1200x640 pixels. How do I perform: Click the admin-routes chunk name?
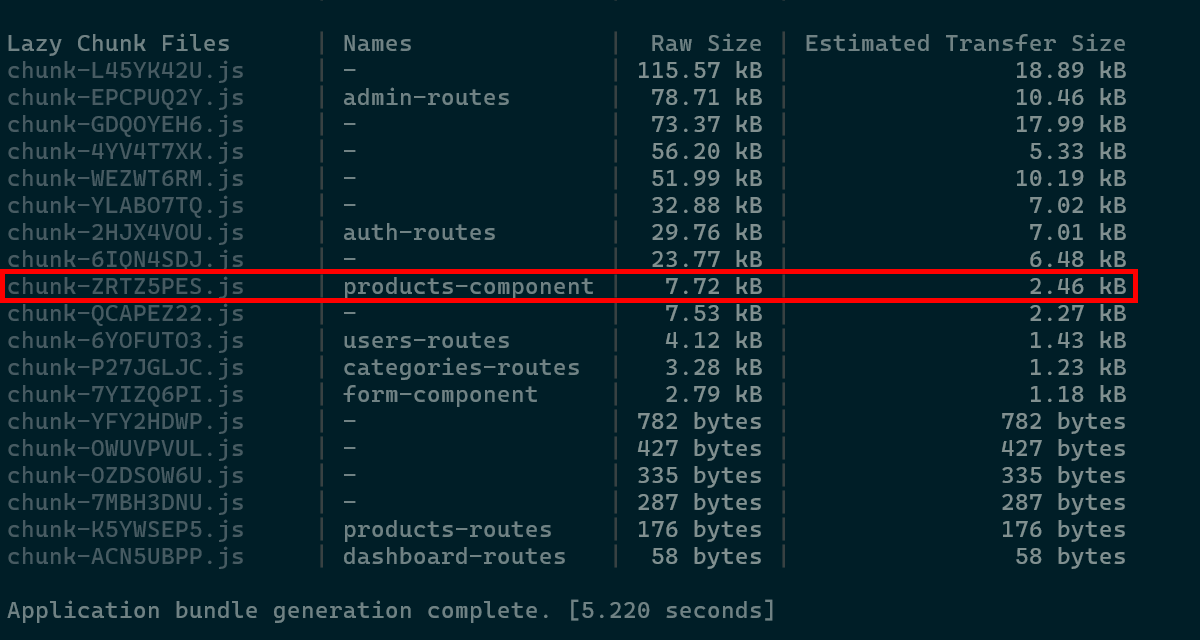coord(426,98)
